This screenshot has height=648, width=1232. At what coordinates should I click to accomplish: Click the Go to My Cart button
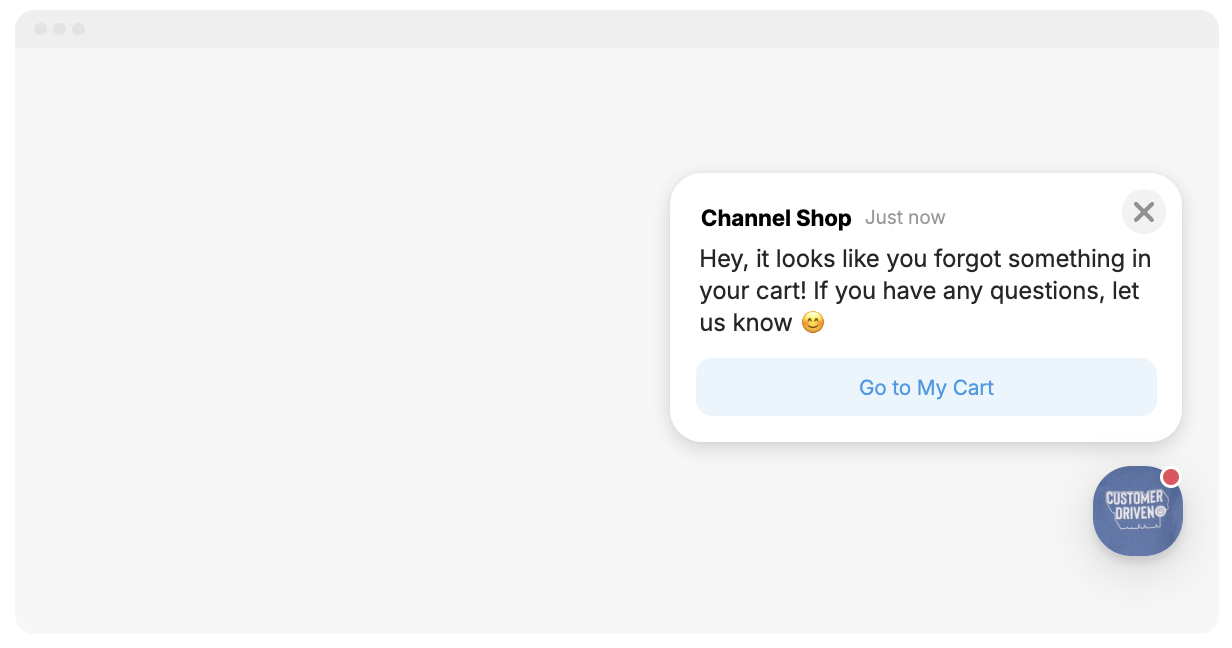pos(926,388)
